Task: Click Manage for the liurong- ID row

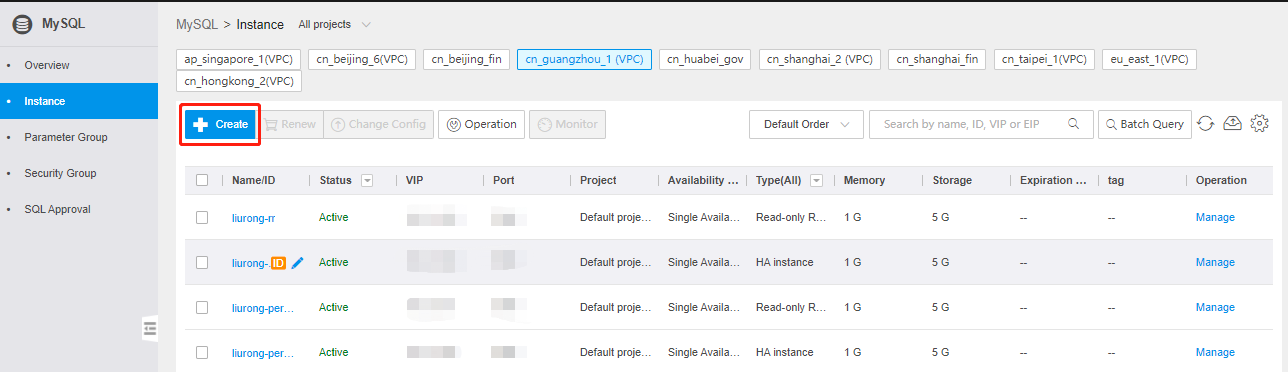Action: point(1215,262)
